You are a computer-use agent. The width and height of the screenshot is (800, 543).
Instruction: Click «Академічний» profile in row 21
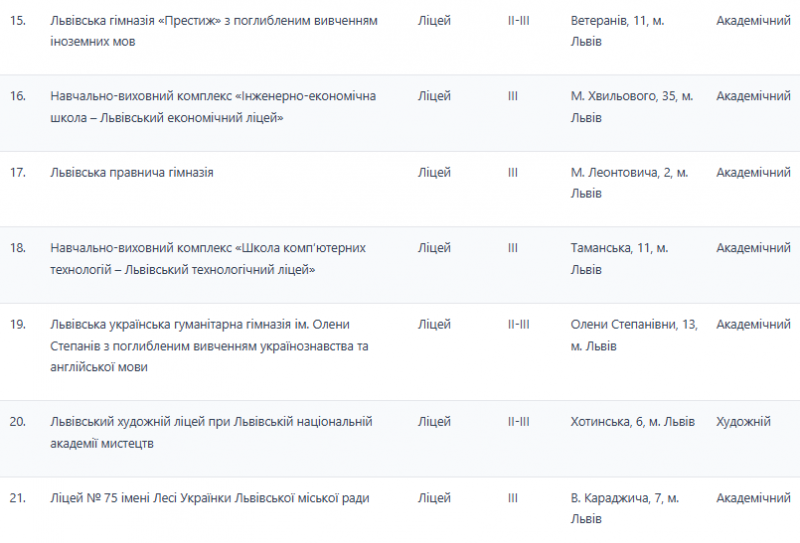tap(753, 498)
